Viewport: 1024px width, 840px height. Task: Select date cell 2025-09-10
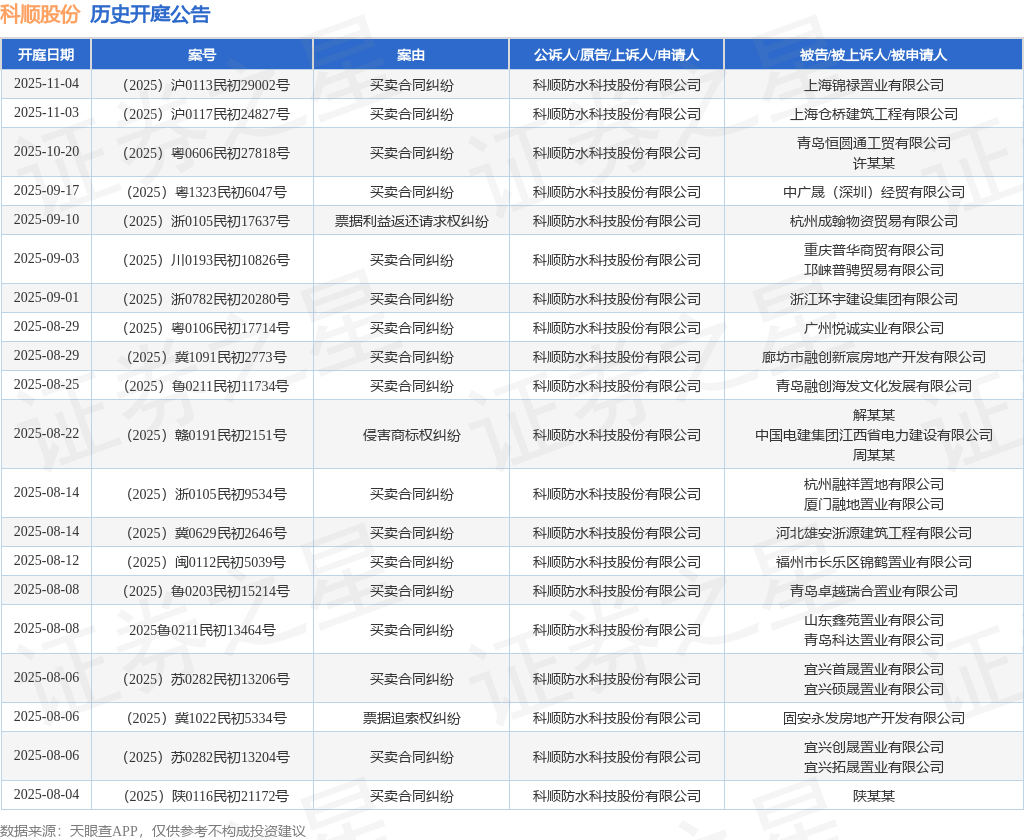click(x=46, y=219)
